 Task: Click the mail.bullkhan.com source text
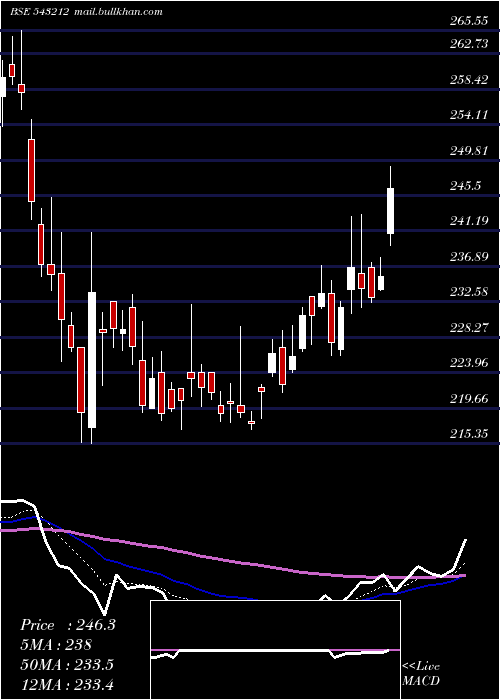point(117,12)
